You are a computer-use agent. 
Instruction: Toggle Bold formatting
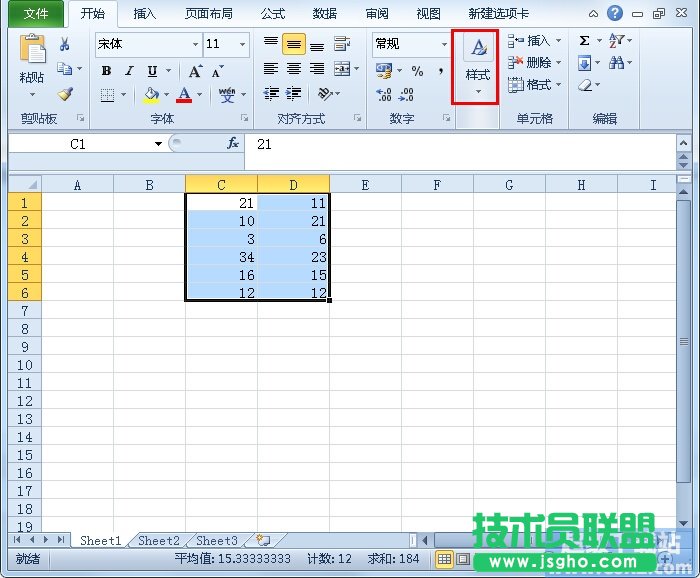click(106, 71)
